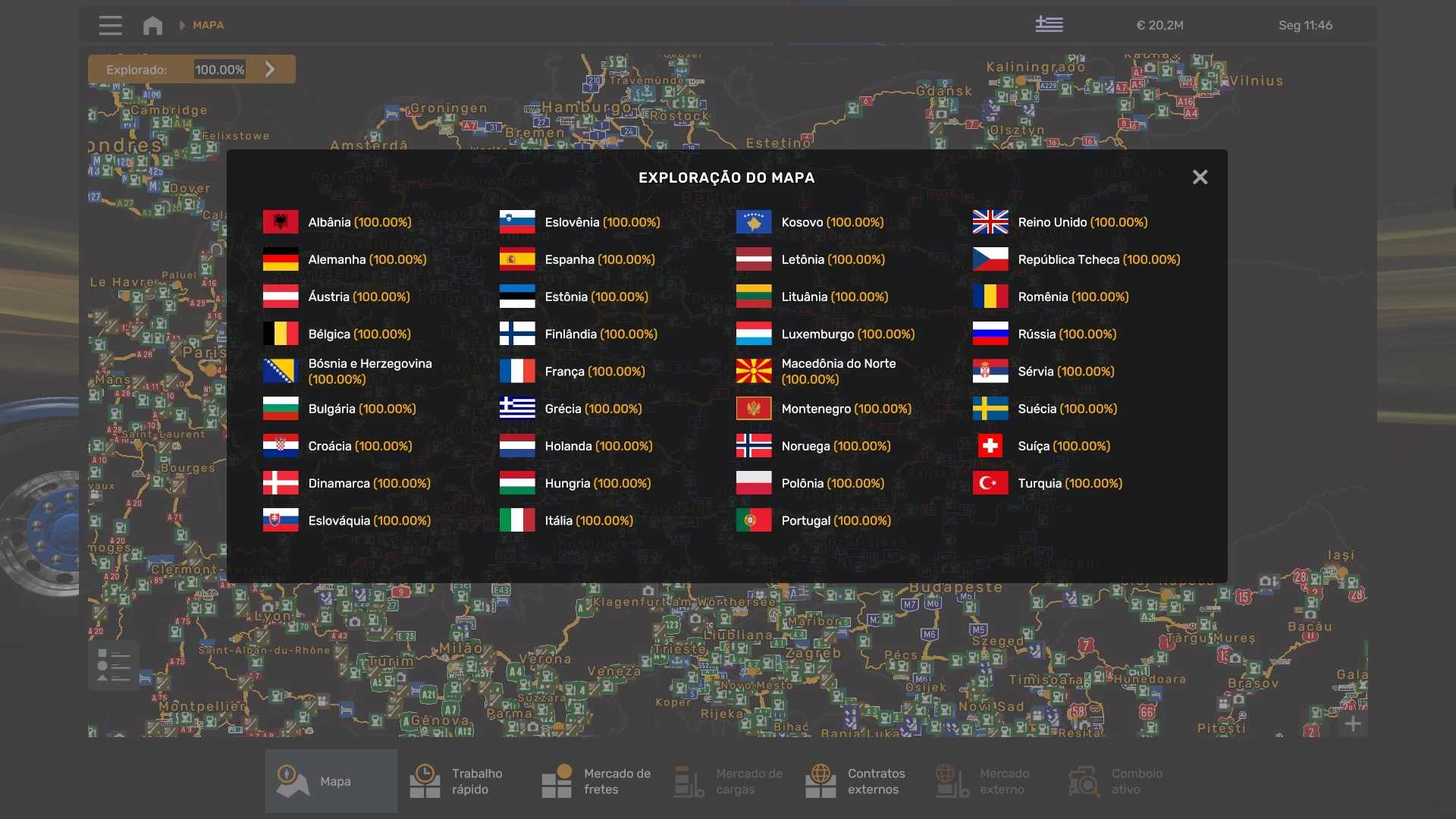Click the Albânia flag icon
The height and width of the screenshot is (819, 1456).
pos(281,222)
